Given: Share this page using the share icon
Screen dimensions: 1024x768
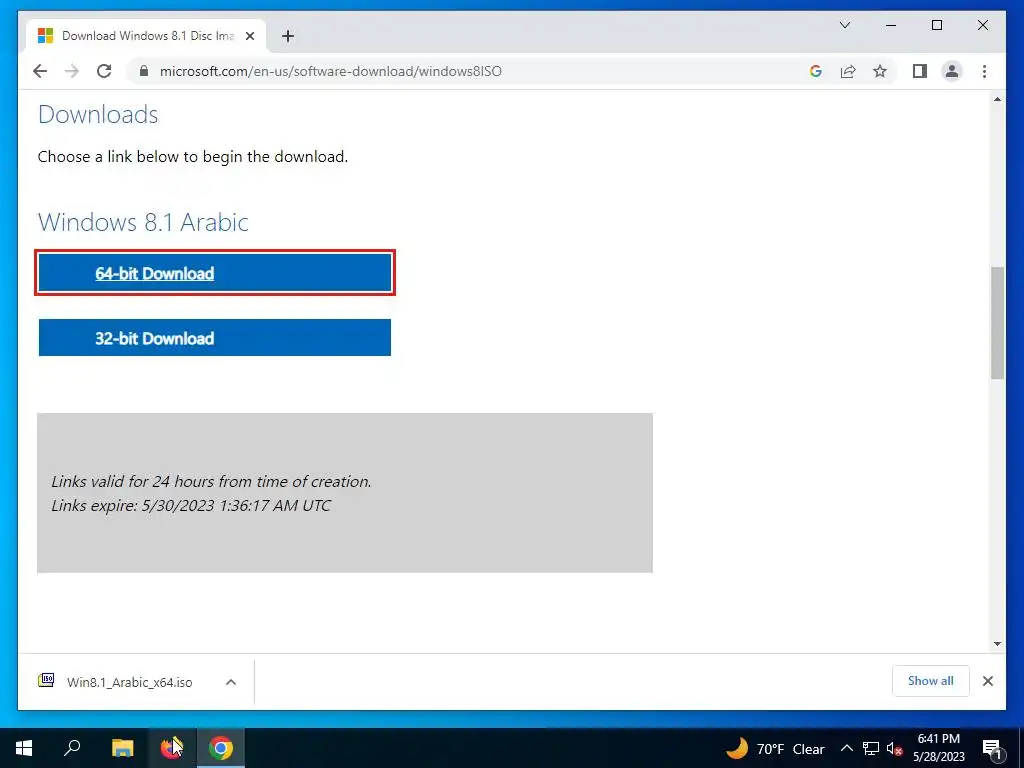Looking at the screenshot, I should pos(848,71).
